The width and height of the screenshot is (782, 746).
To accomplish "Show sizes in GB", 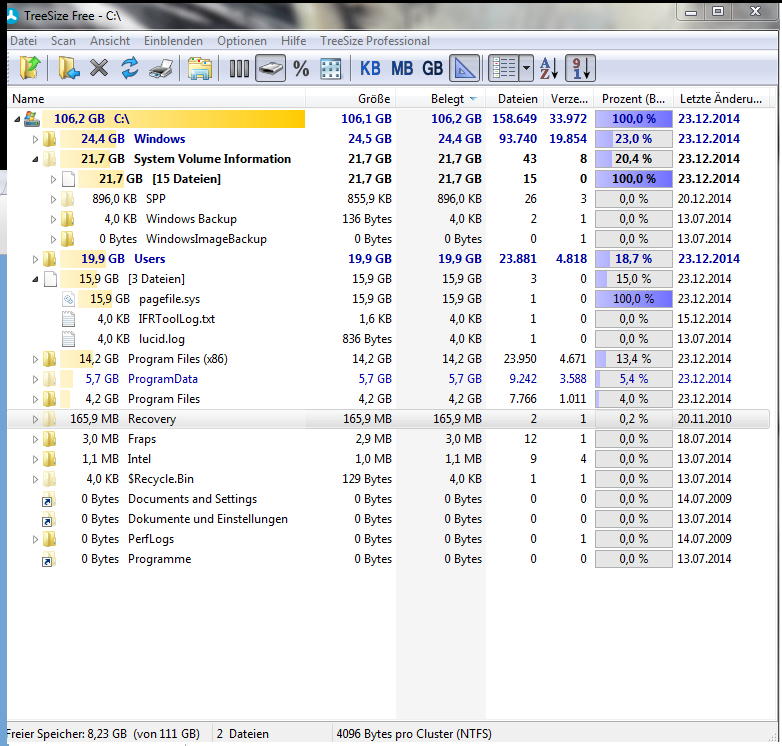I will [432, 68].
